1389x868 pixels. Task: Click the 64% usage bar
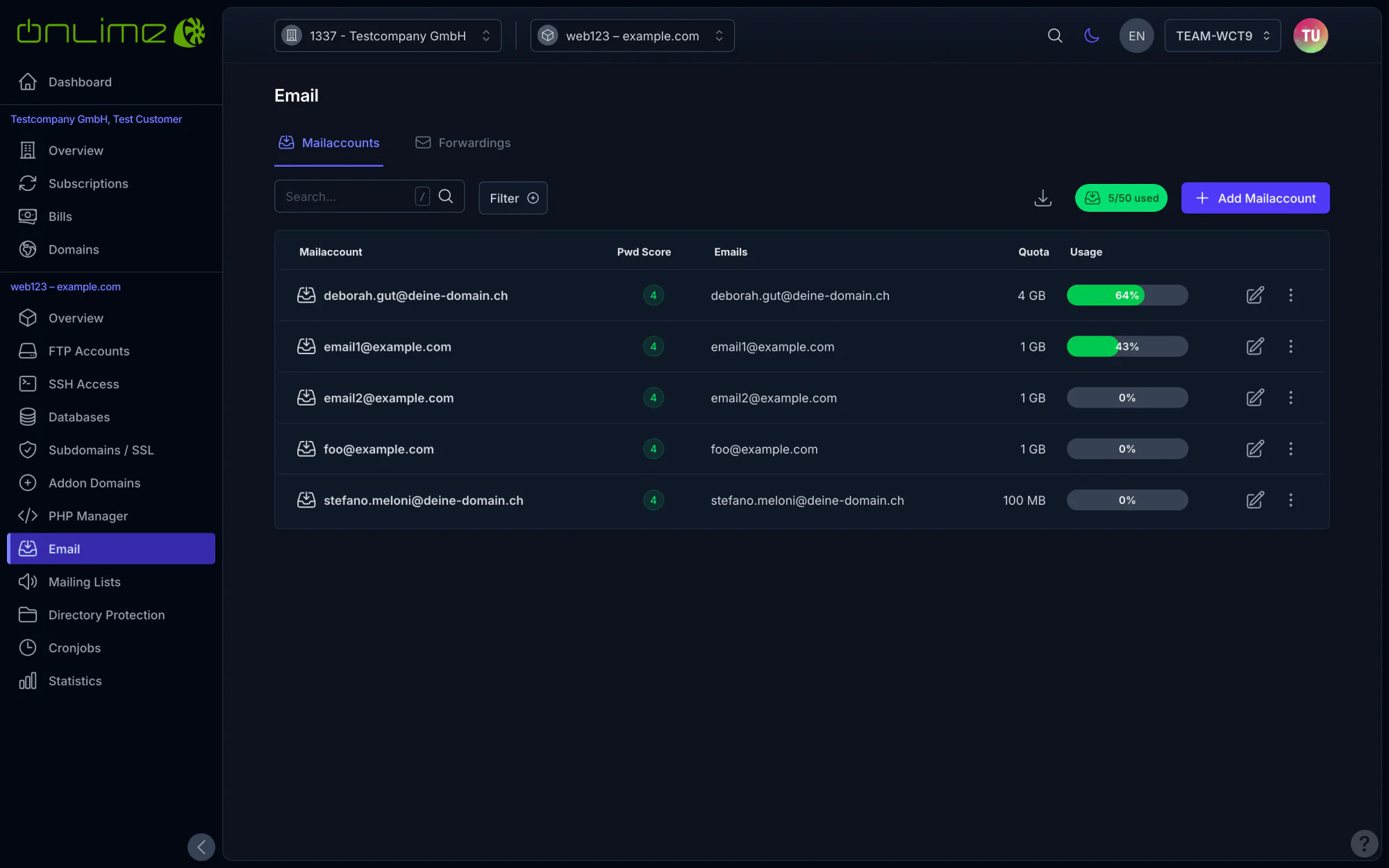(1127, 295)
